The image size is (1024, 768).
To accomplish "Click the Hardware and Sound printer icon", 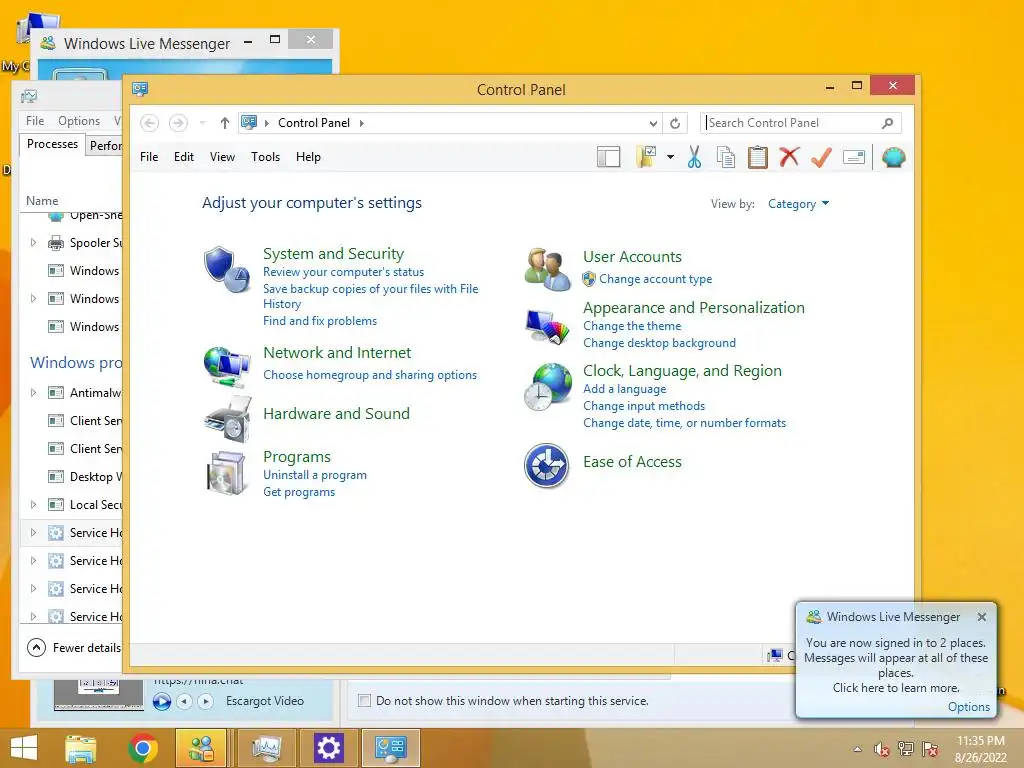I will [228, 419].
